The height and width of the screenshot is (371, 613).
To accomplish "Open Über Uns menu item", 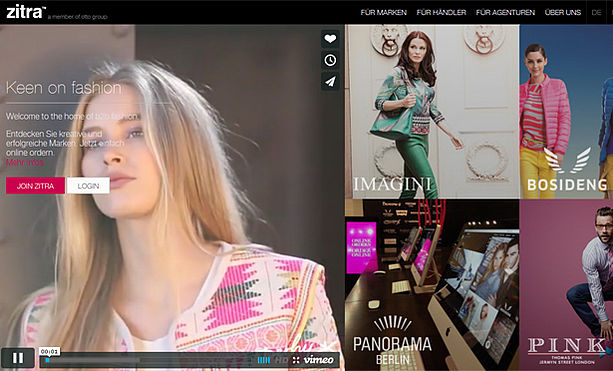I will [x=563, y=13].
